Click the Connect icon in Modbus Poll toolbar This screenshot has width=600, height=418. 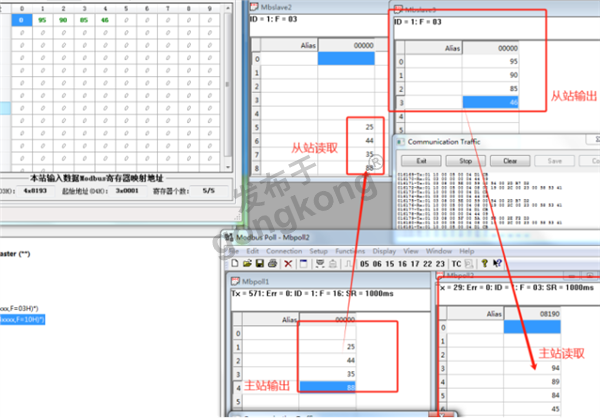[x=320, y=263]
